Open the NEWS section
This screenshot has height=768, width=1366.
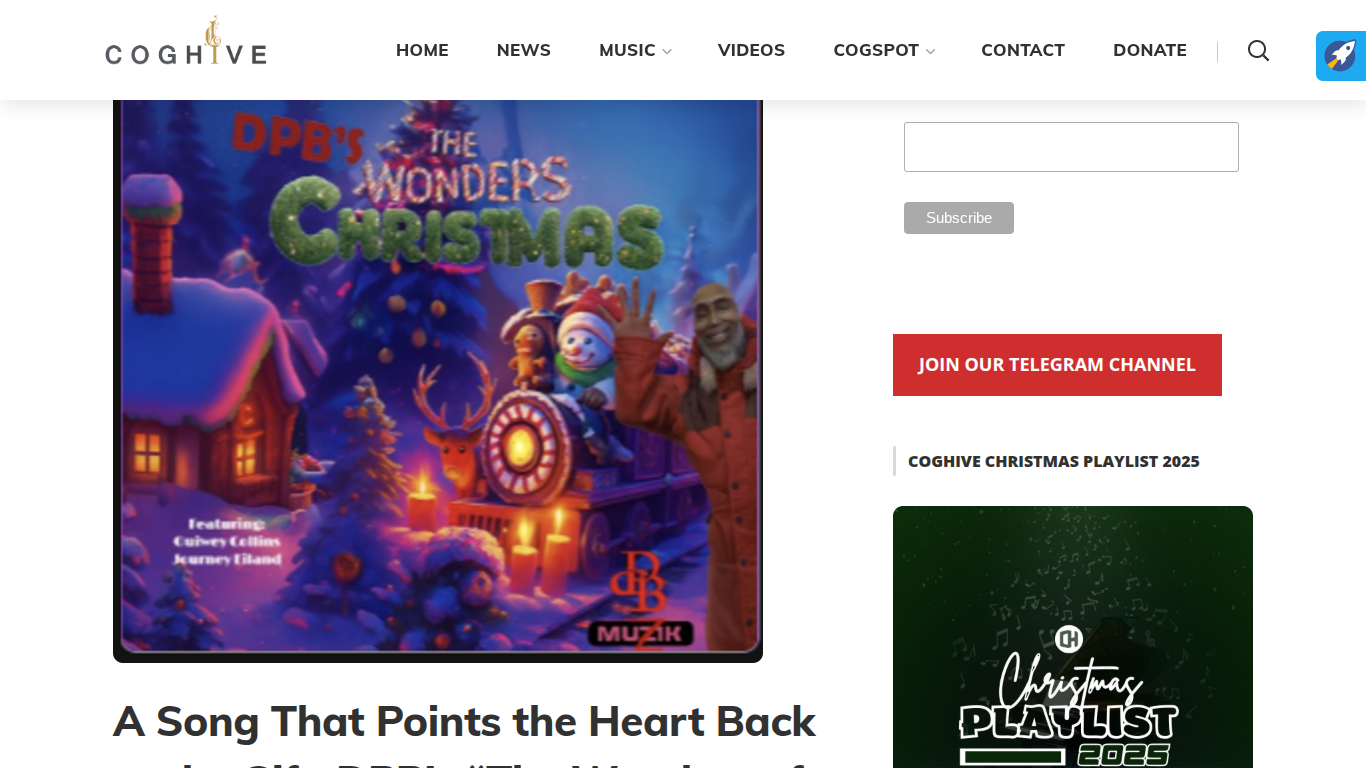click(x=524, y=50)
